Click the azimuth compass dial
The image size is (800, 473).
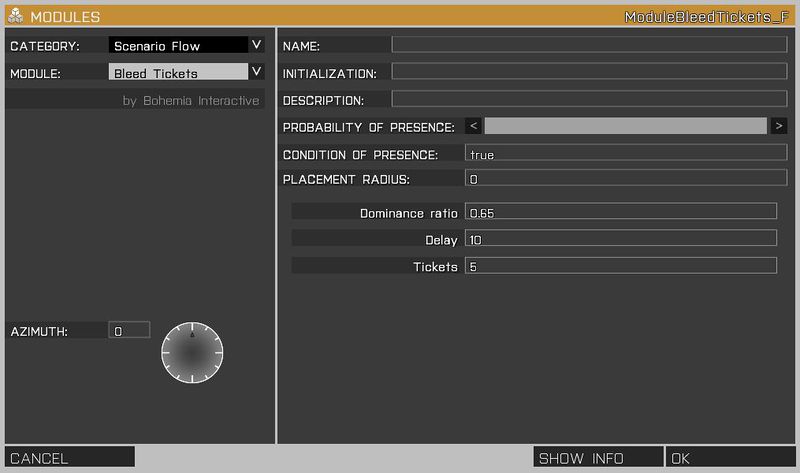click(192, 352)
